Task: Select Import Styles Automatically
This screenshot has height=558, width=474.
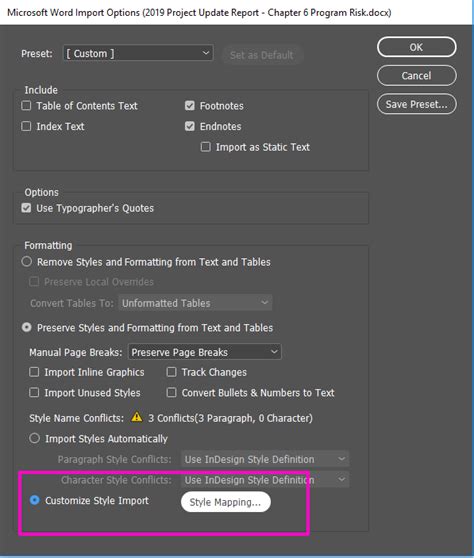Action: 35,438
